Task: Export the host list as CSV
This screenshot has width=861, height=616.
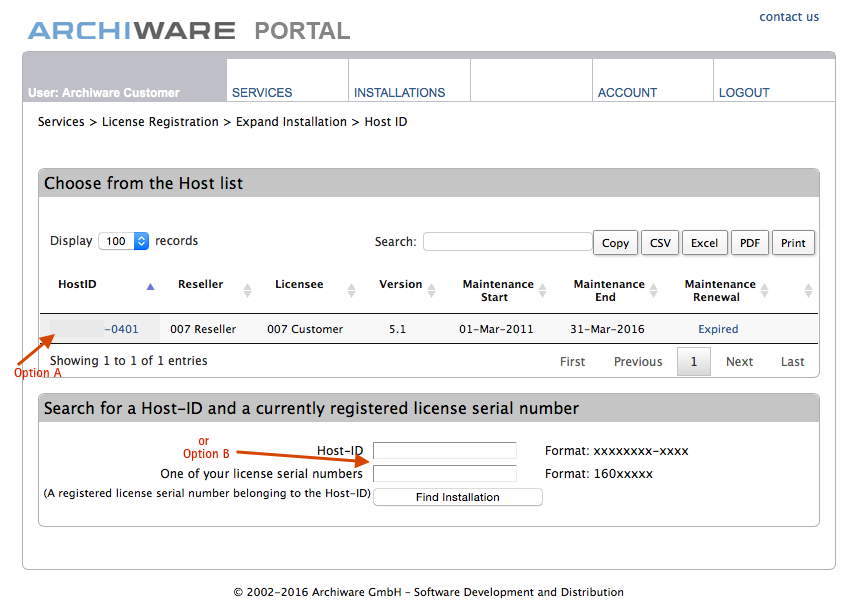Action: [660, 243]
